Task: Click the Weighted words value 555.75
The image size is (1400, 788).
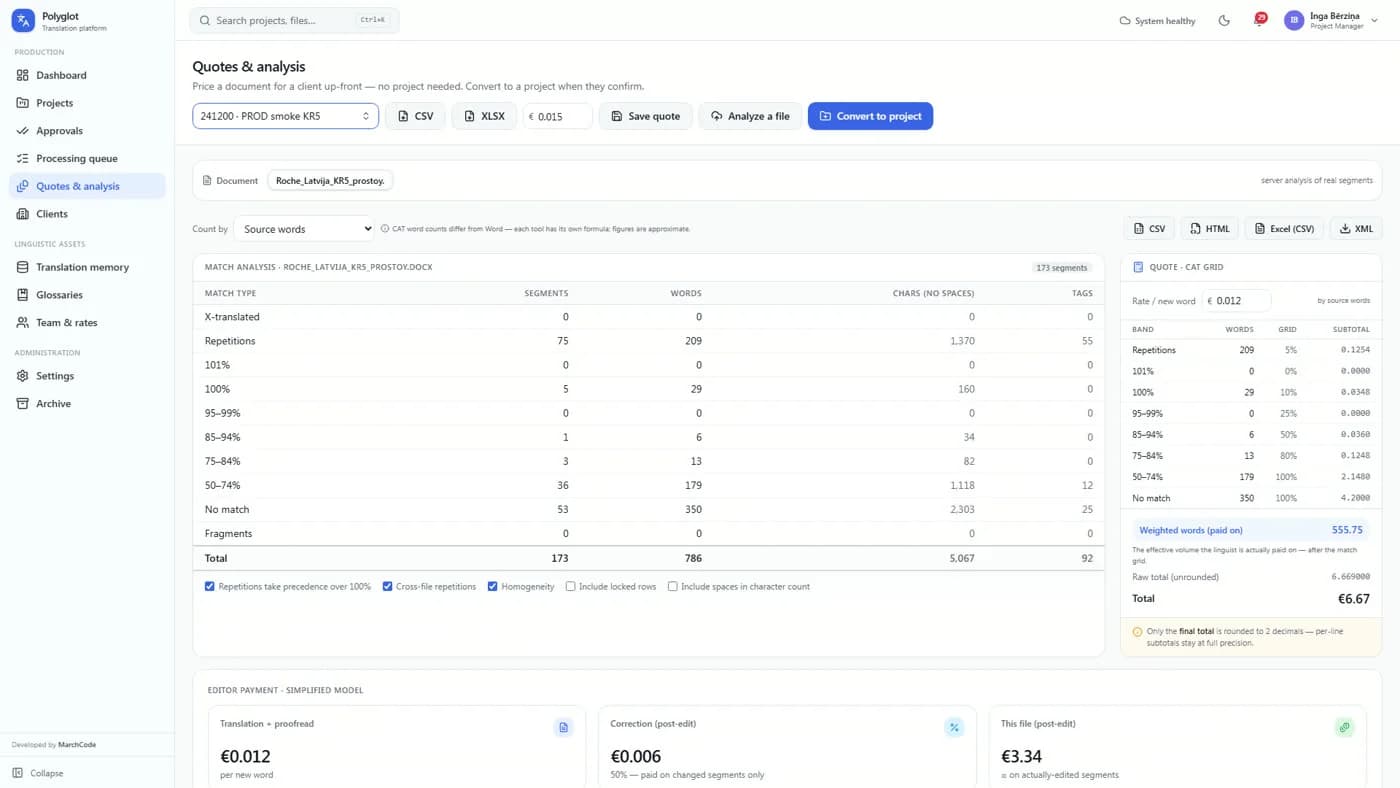Action: (x=1348, y=531)
